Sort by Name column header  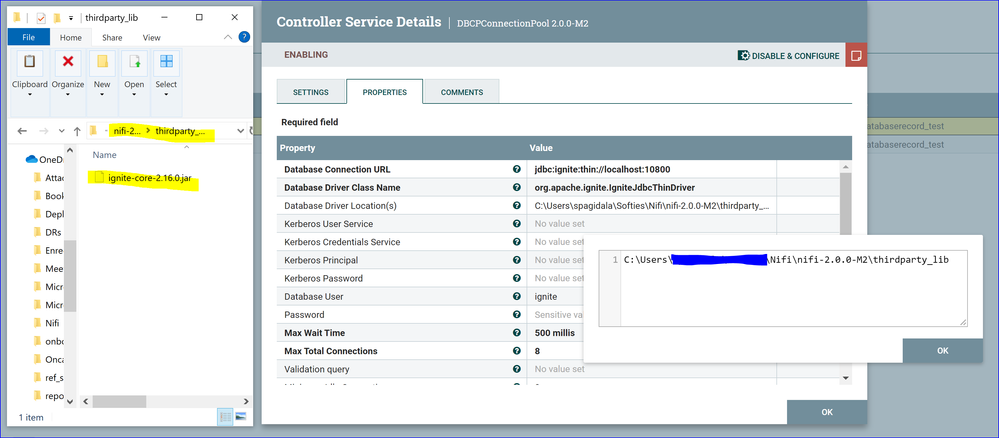pos(104,154)
